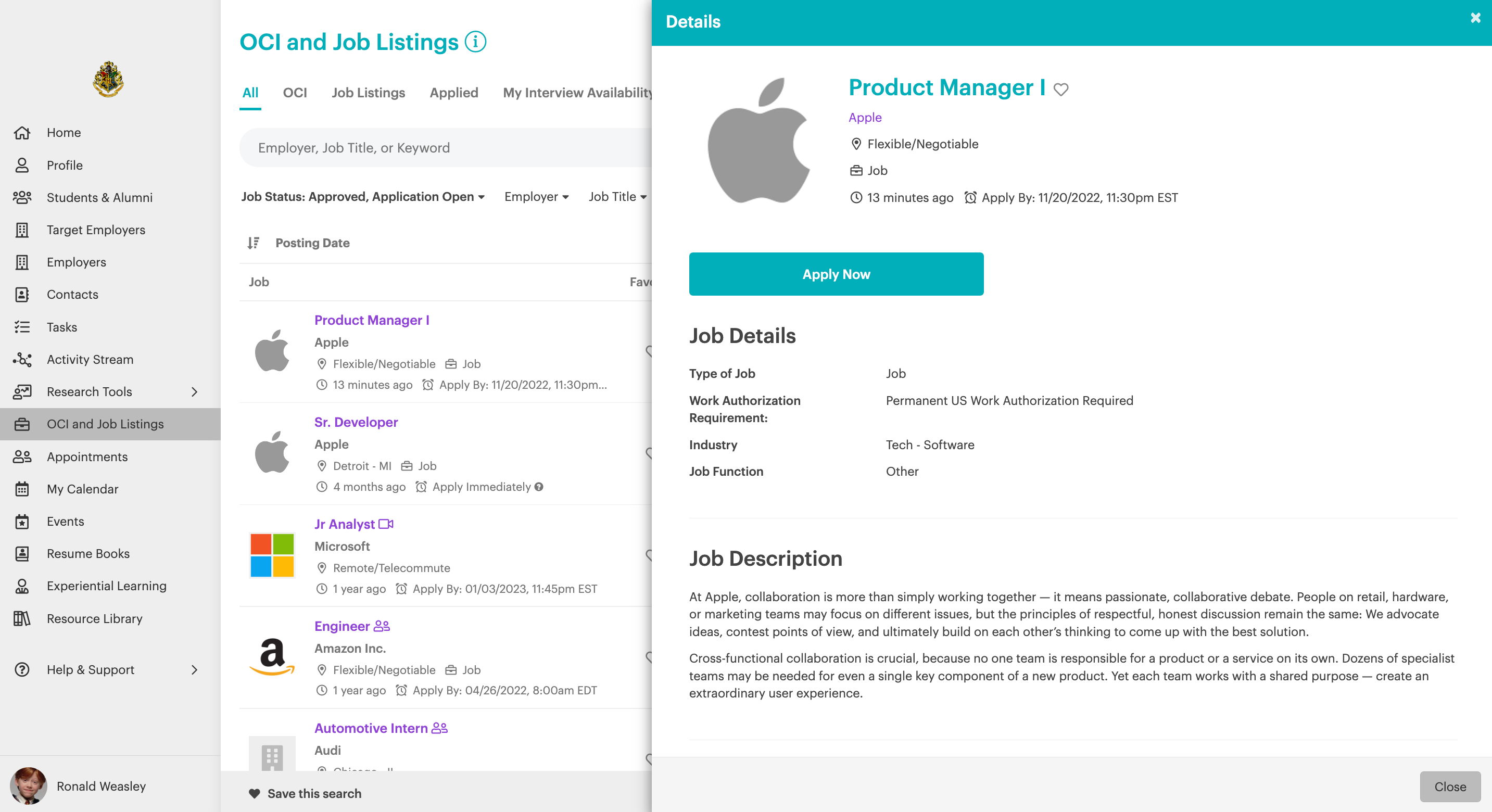
Task: Click the Microsoft logo on the Jr Analyst listing
Action: point(272,555)
